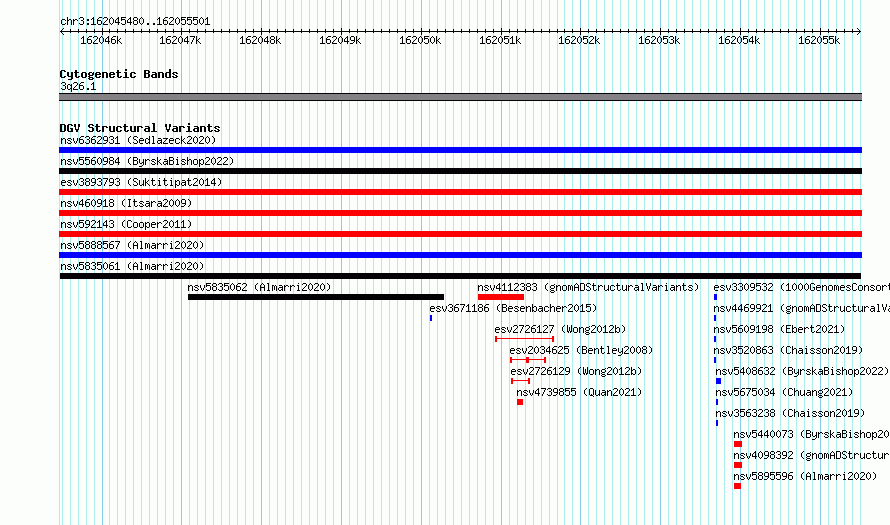890x525 pixels.
Task: Select the blue square under nsv5408632
Action: point(719,381)
